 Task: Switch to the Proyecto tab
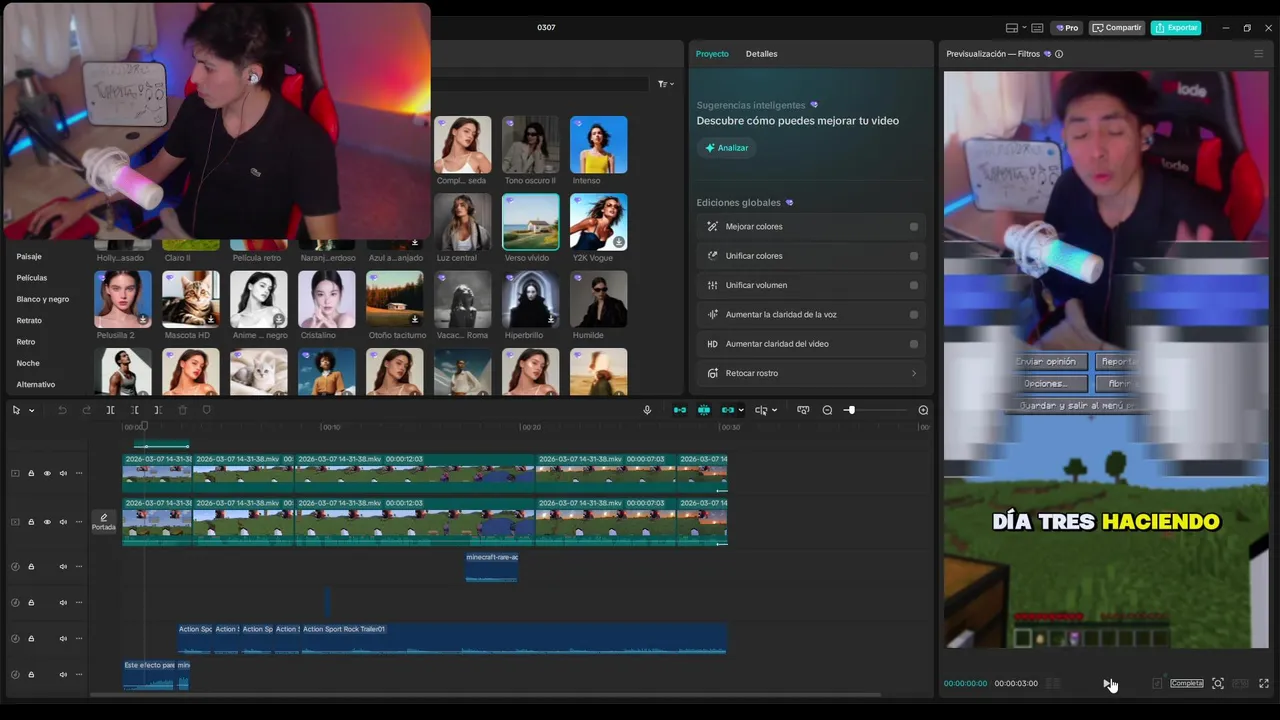[712, 54]
